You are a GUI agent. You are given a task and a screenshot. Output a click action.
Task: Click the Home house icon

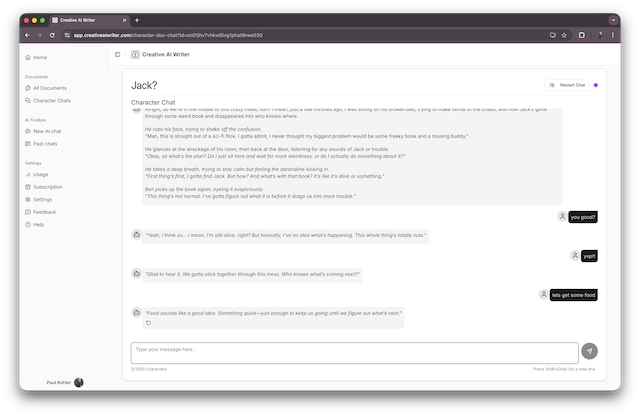pos(28,58)
